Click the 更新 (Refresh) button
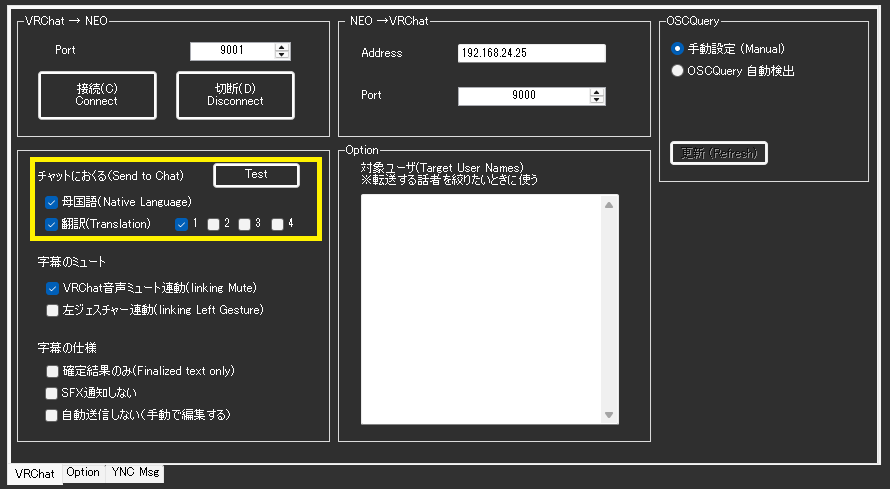Image resolution: width=890 pixels, height=489 pixels. [x=719, y=153]
